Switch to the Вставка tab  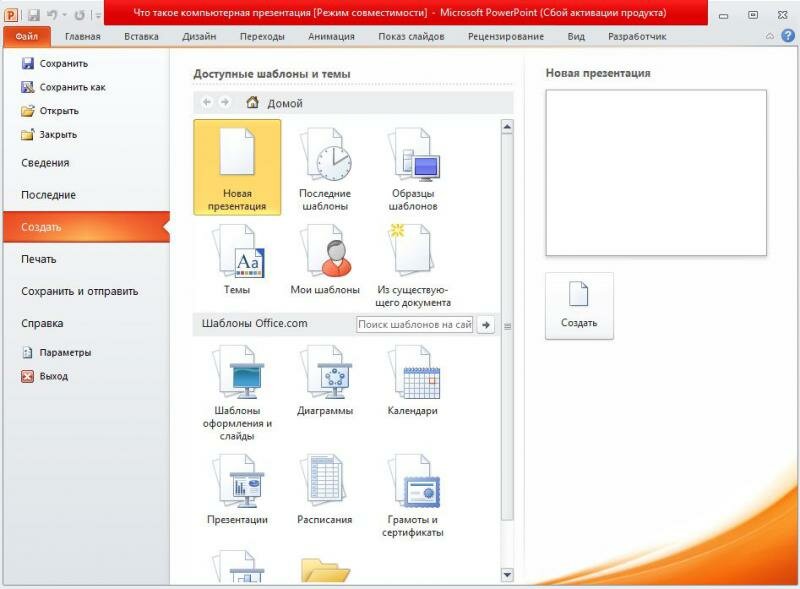141,36
